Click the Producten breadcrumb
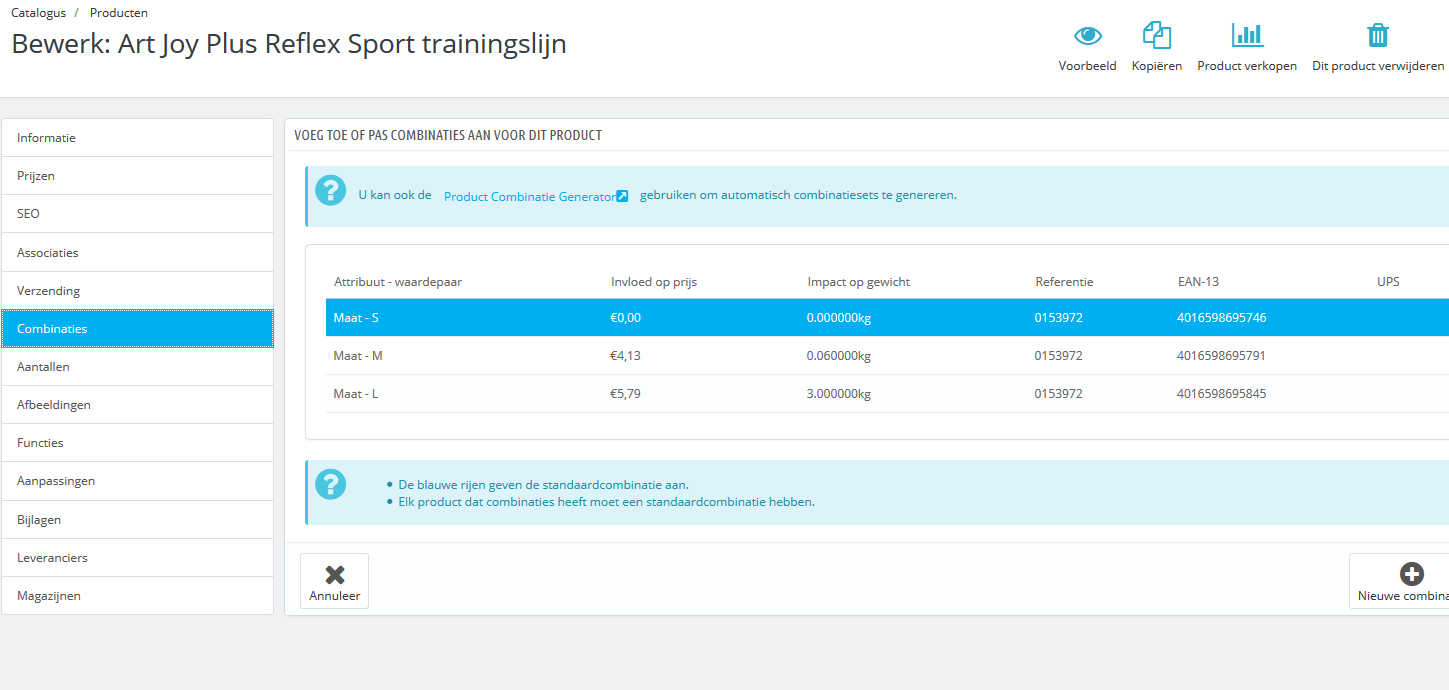This screenshot has width=1449, height=690. tap(119, 13)
